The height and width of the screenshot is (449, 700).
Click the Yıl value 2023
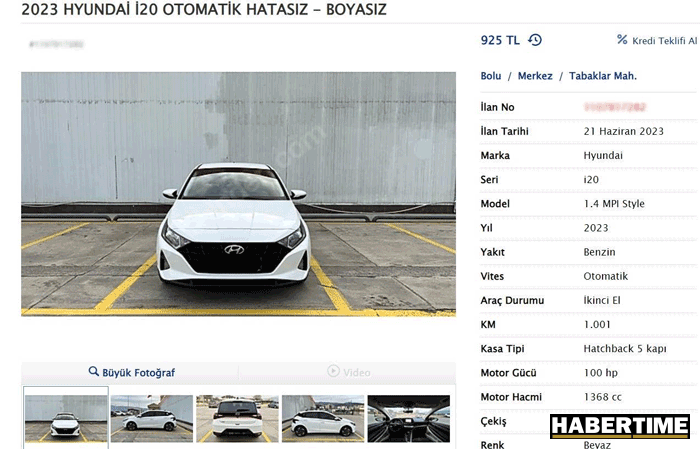click(x=596, y=228)
